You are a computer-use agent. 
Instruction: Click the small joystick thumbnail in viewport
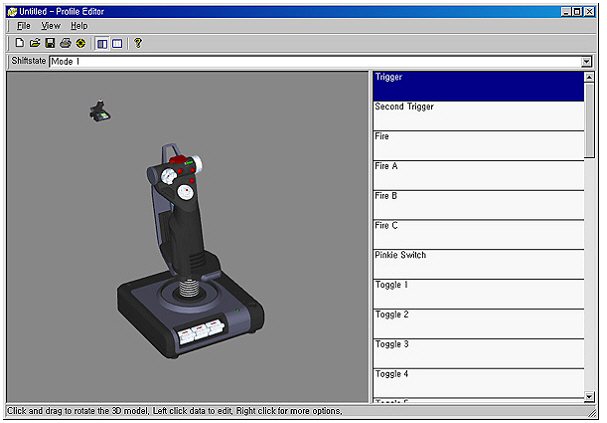point(99,113)
